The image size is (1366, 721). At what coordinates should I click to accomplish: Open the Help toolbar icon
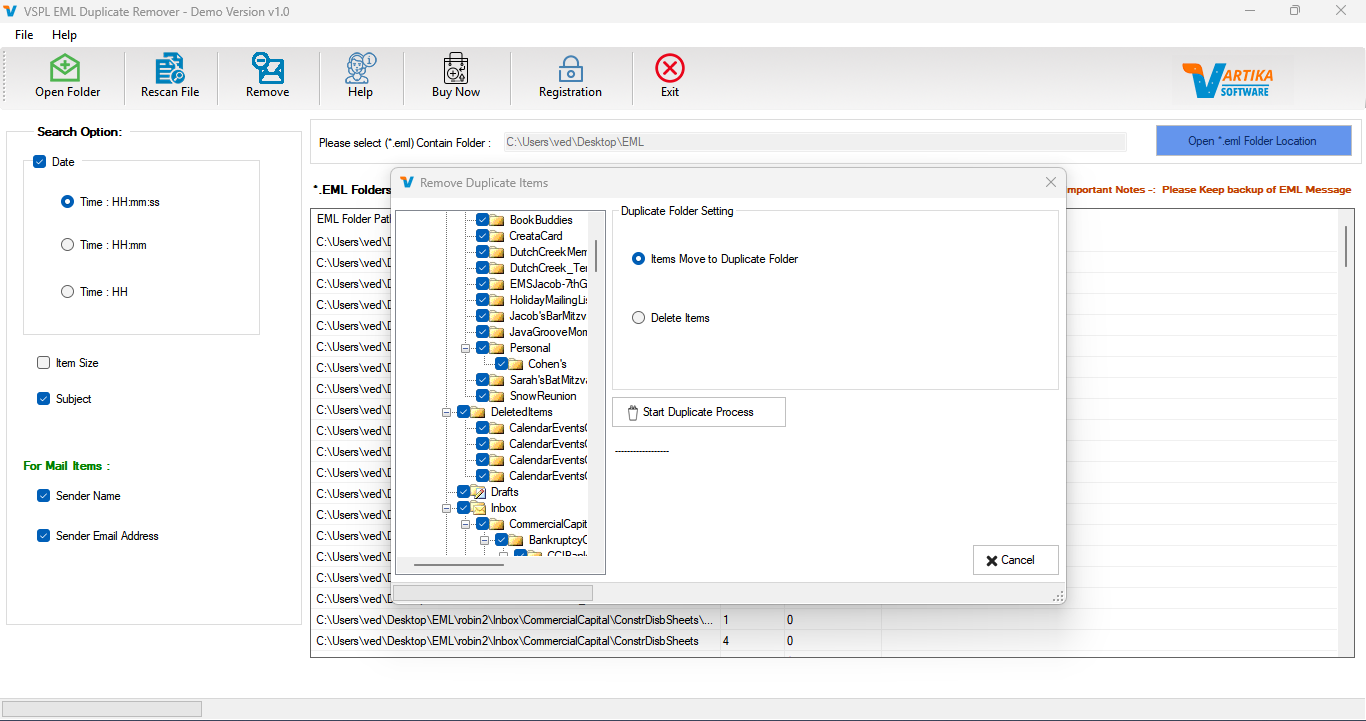coord(360,68)
